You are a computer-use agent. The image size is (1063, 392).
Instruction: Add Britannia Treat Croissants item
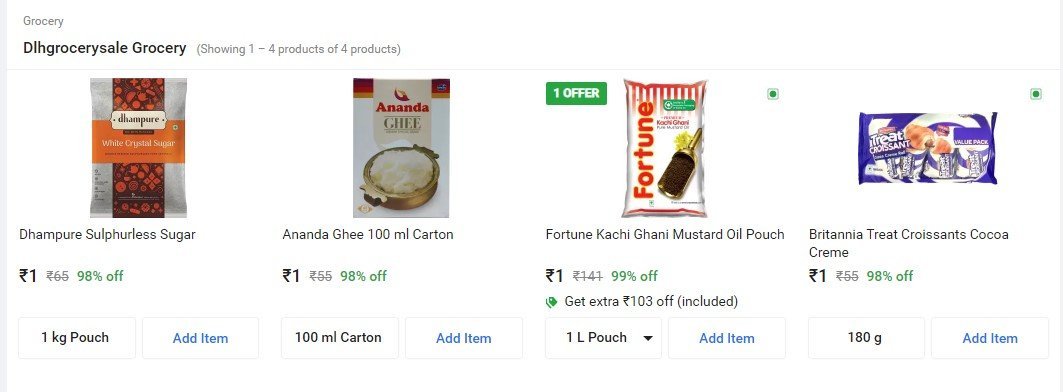coord(990,338)
